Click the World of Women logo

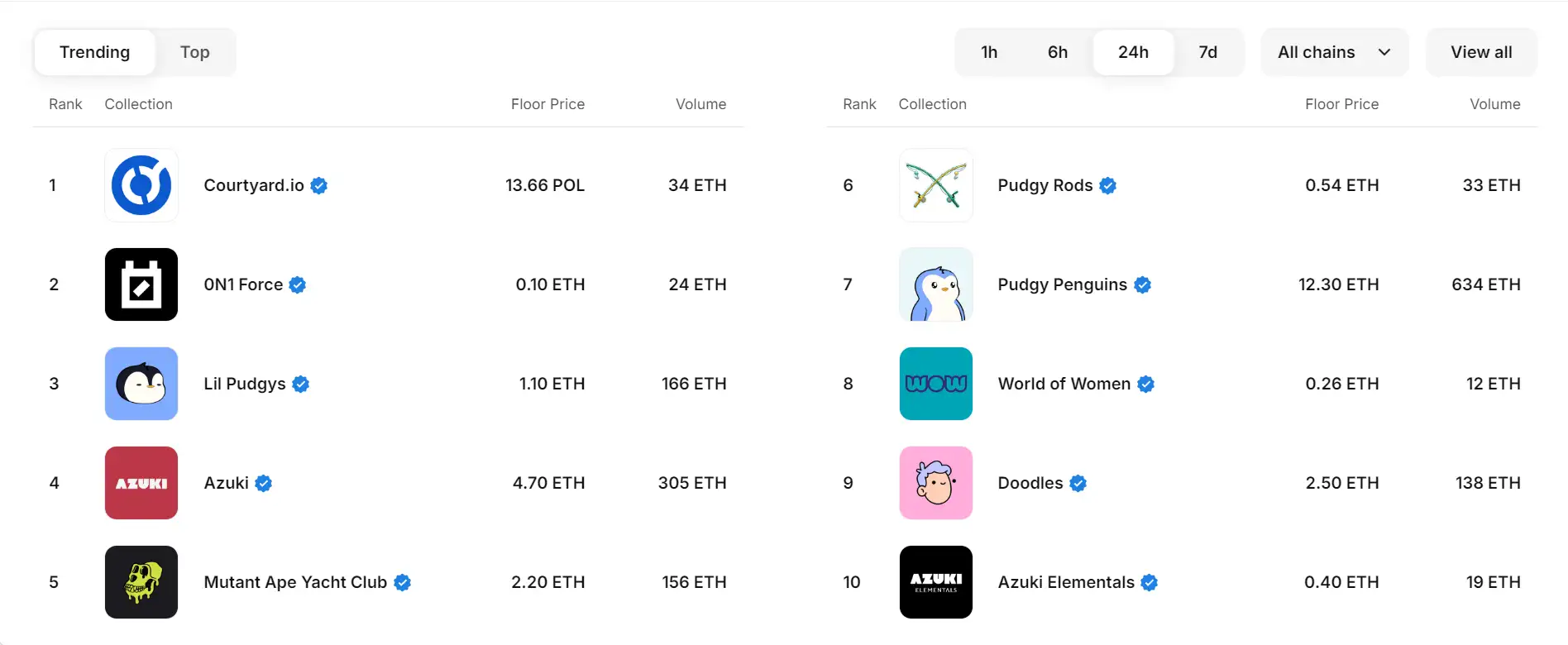(935, 384)
